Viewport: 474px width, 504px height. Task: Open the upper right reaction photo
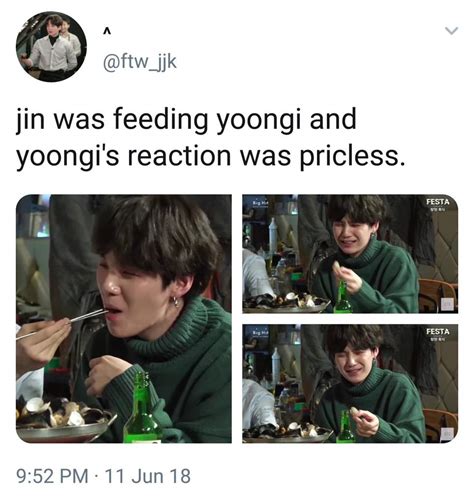pos(350,254)
